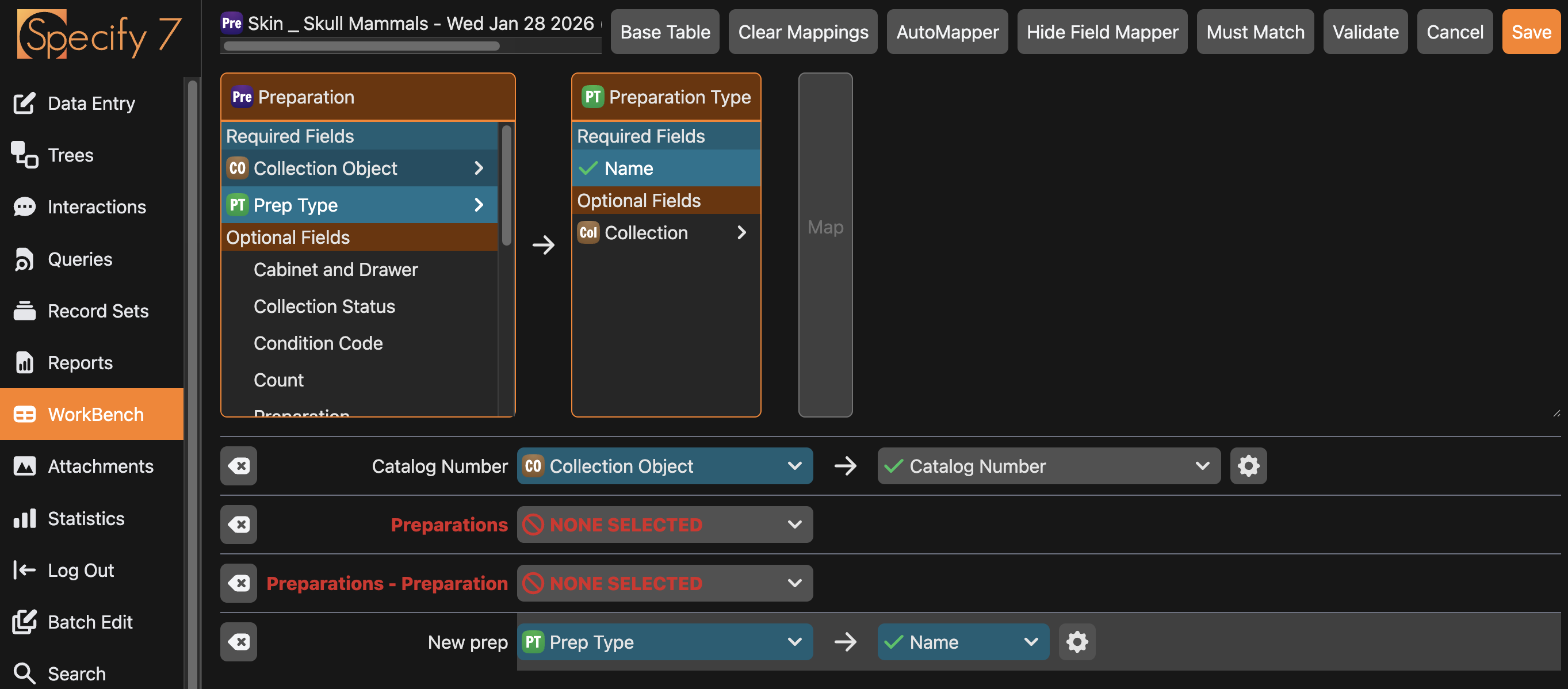Screen dimensions: 1568x689
Task: Click the Specify 7 logo
Action: 99,35
